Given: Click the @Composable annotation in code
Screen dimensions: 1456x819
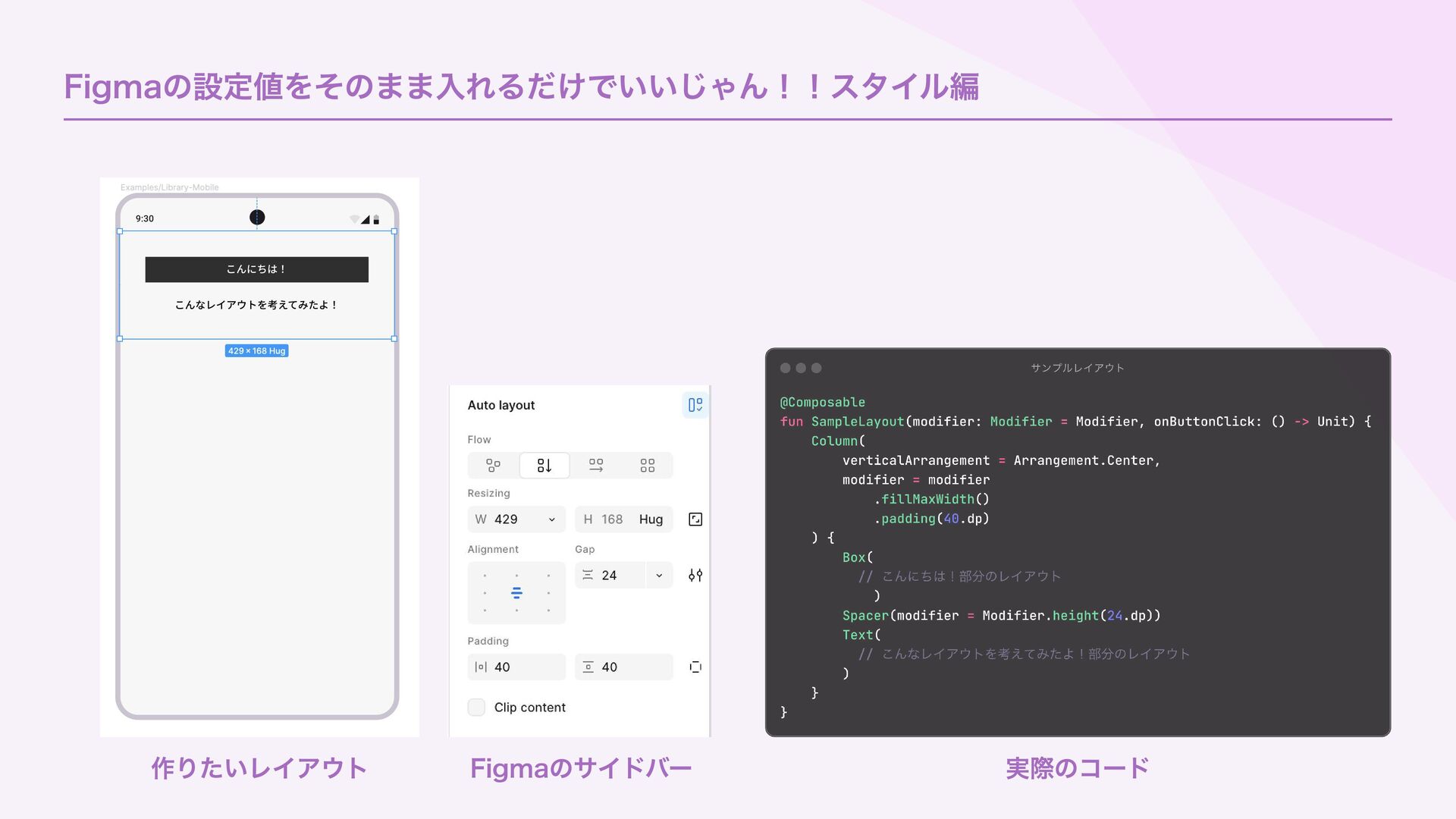Looking at the screenshot, I should tap(823, 402).
